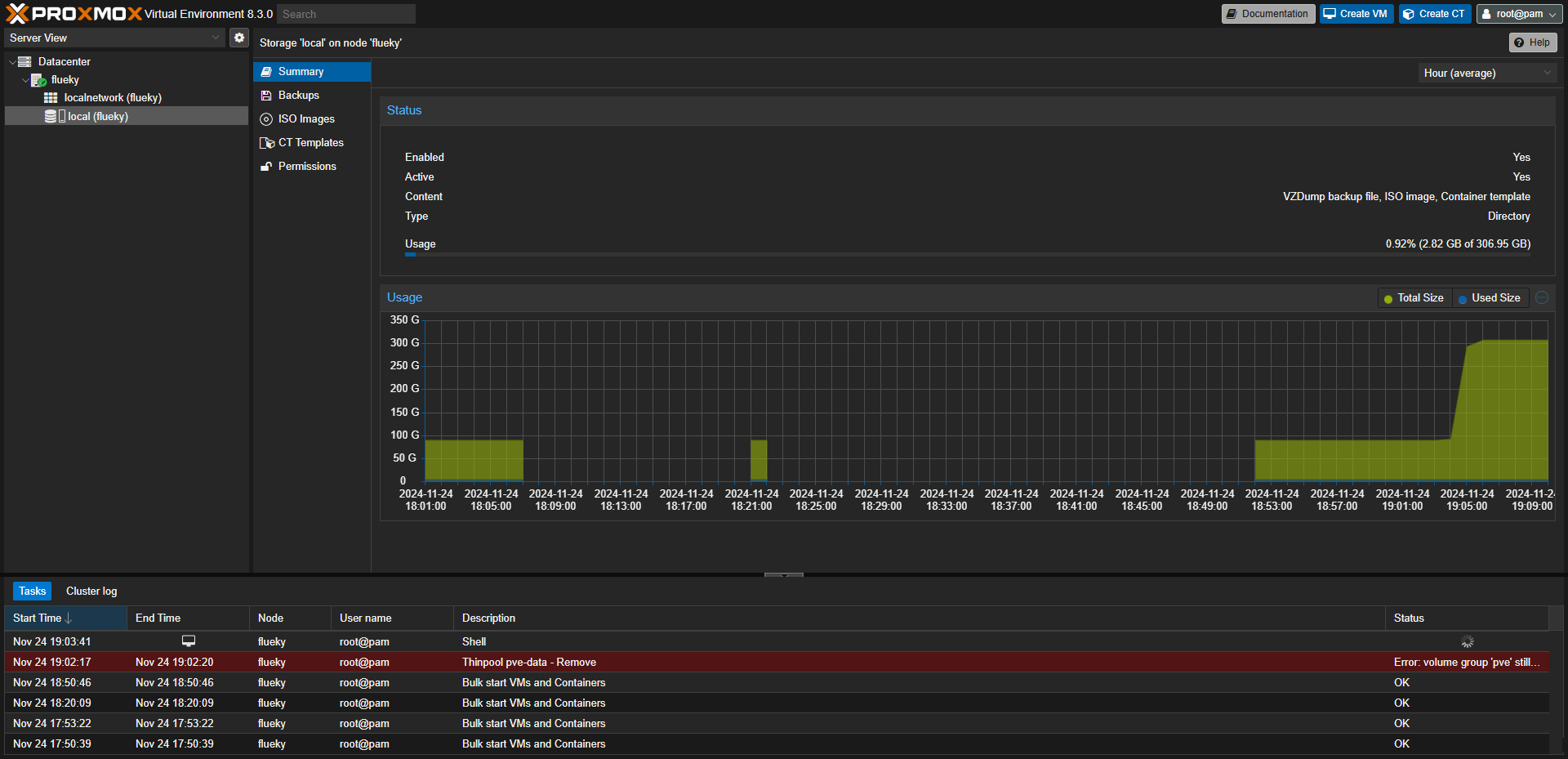Screen dimensions: 1568x759
Task: Select the Datacenter server icon
Action: pos(25,62)
